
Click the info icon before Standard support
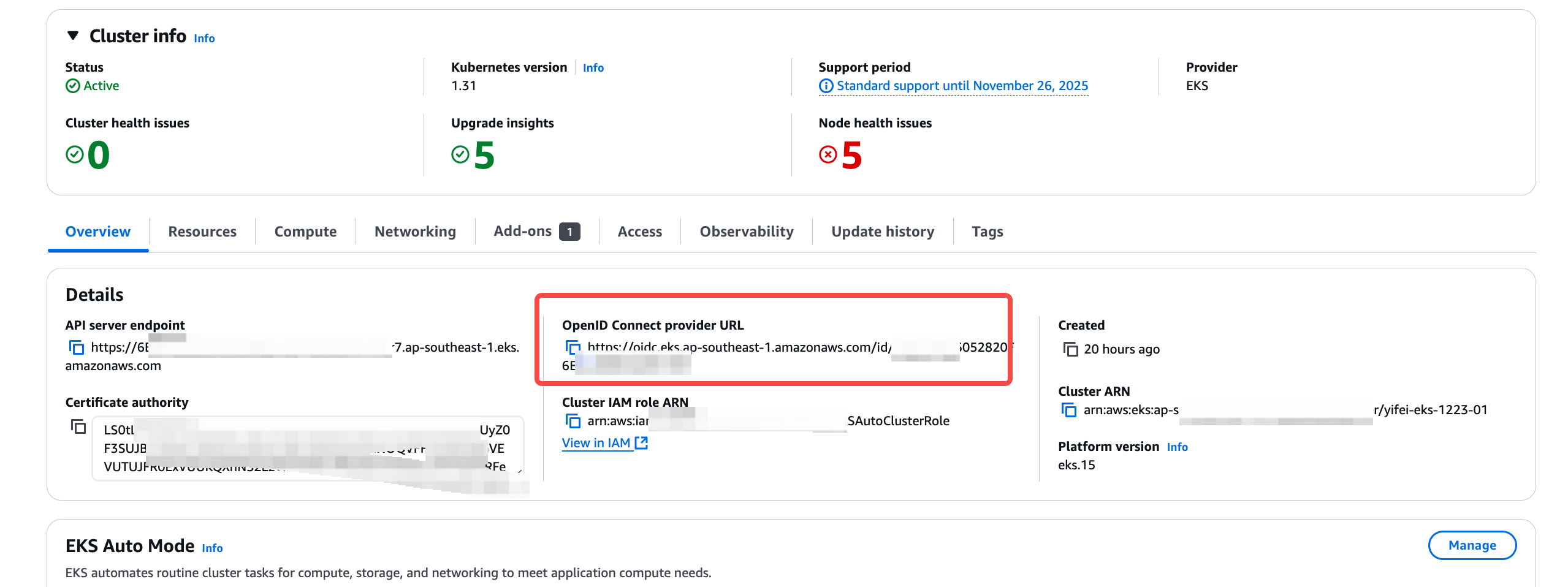click(826, 86)
